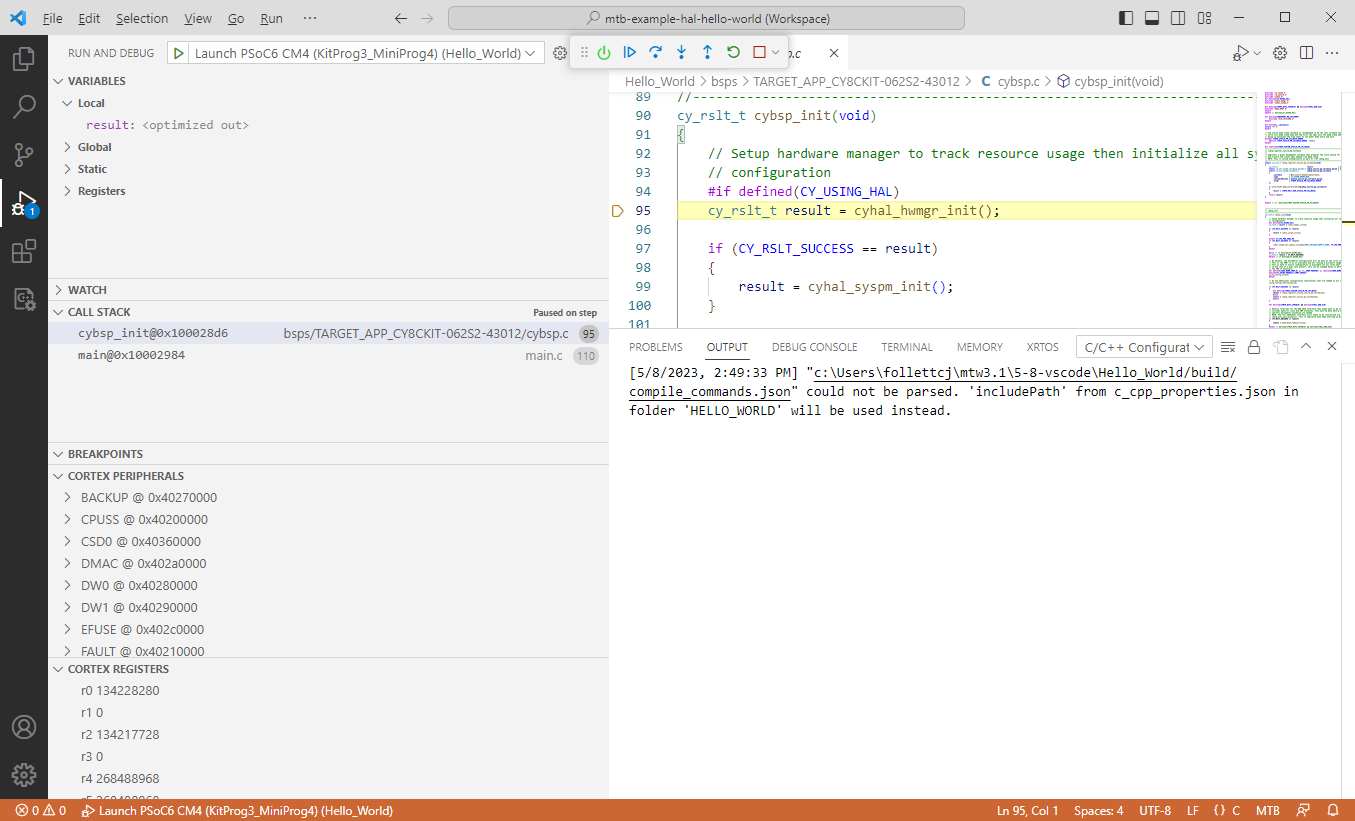
Task: Click Step Out in the debug toolbar
Action: click(707, 53)
